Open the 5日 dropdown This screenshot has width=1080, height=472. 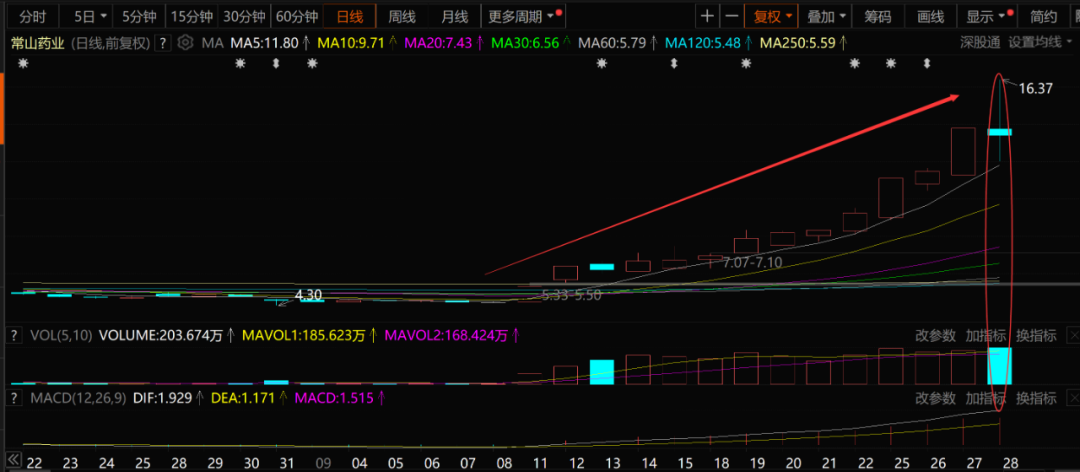92,17
